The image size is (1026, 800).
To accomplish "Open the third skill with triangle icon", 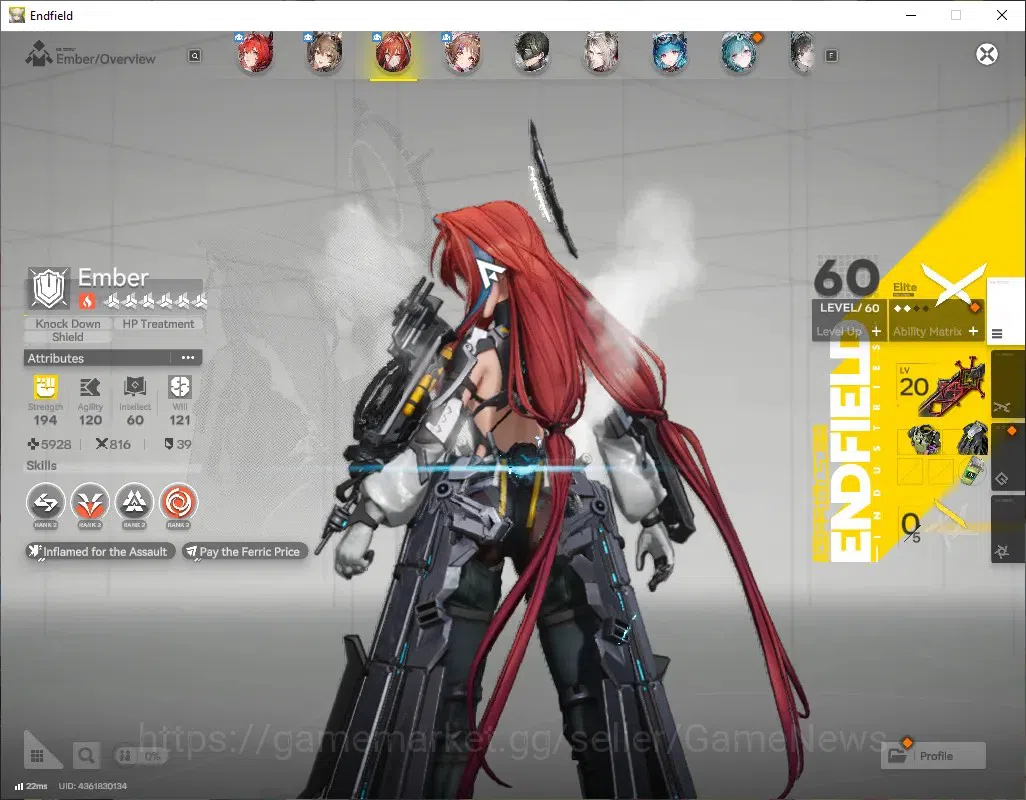I will click(x=134, y=502).
